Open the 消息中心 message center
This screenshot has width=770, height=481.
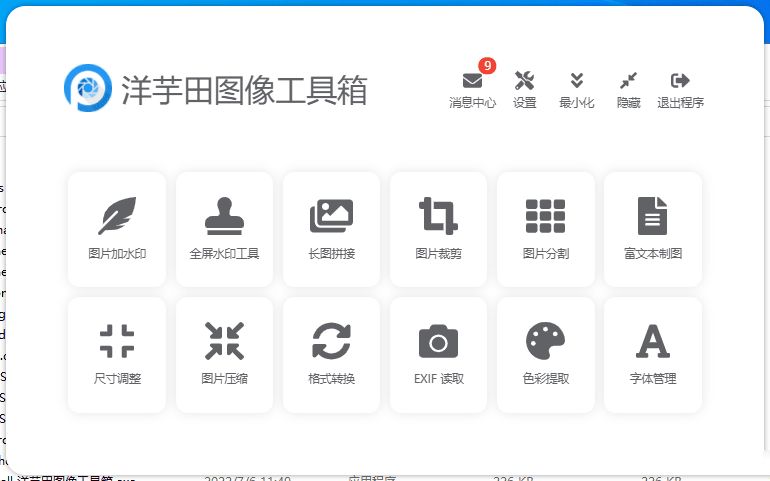(472, 89)
